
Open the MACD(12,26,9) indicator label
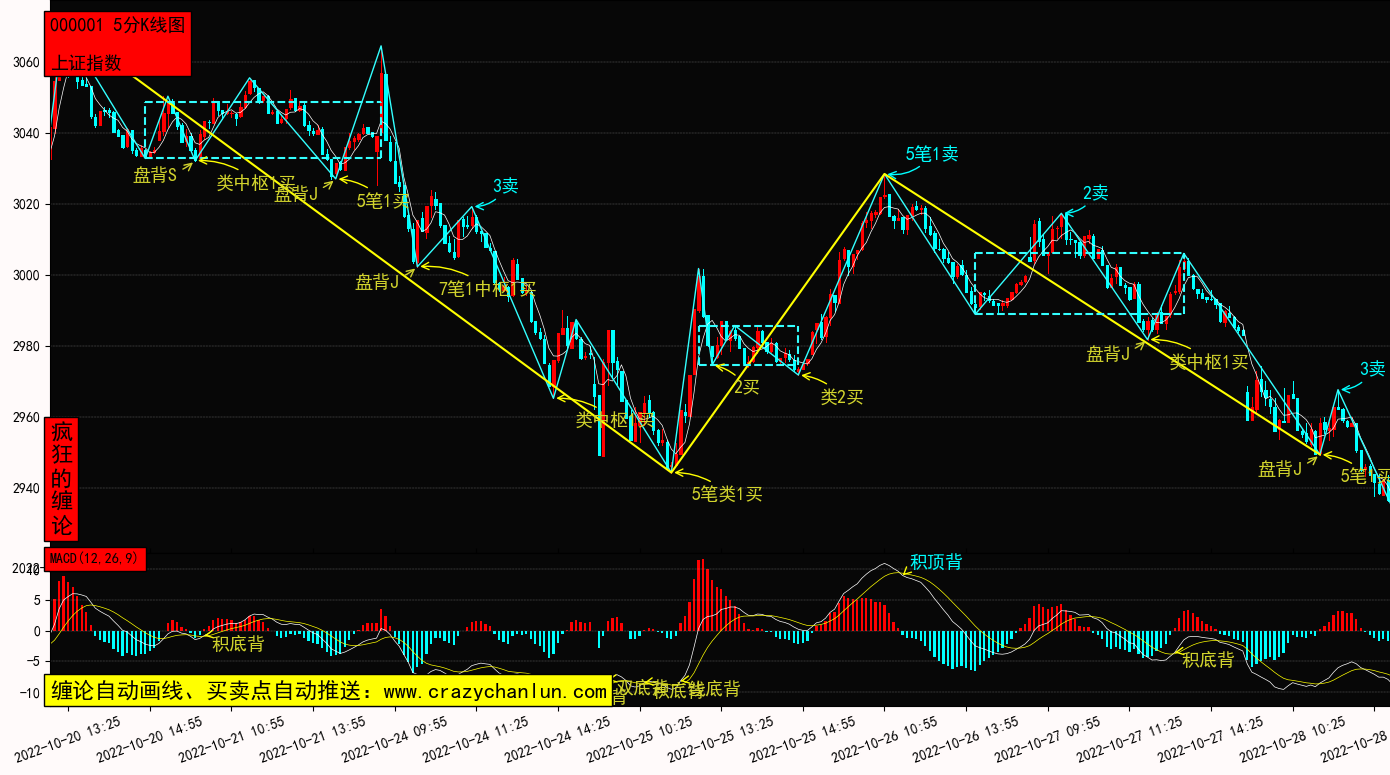pos(95,559)
